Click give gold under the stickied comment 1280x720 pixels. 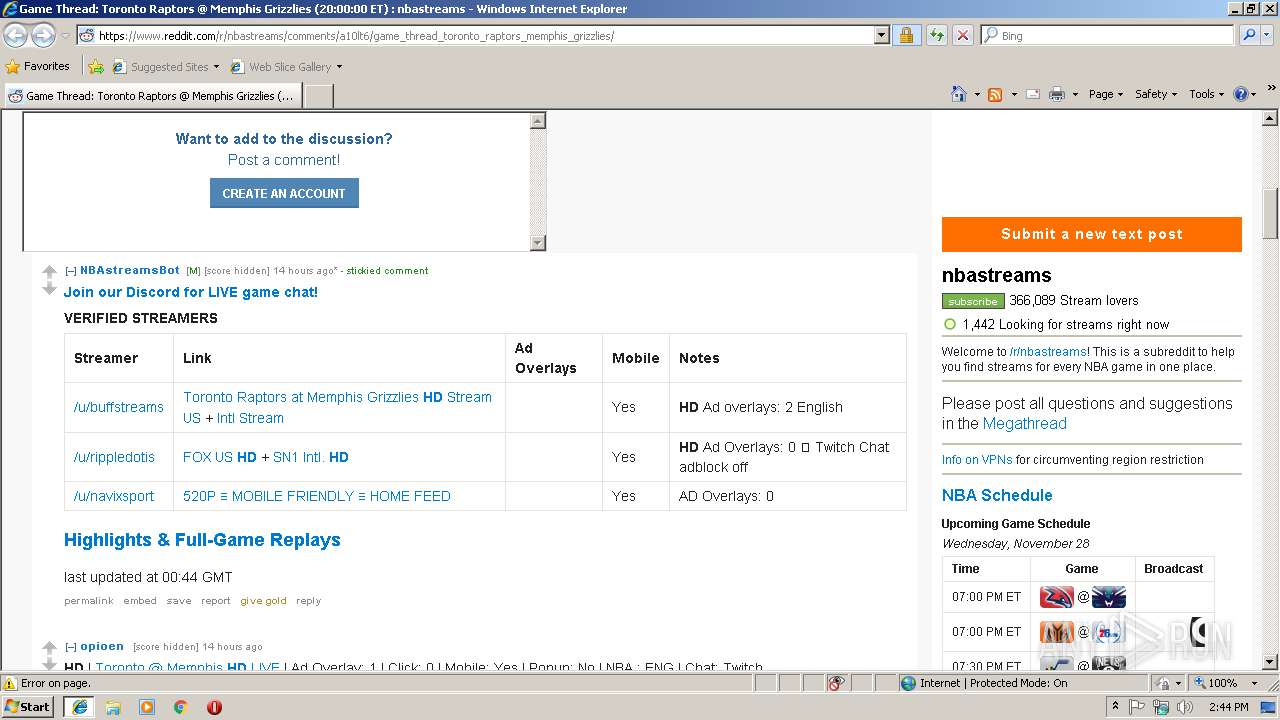(263, 601)
